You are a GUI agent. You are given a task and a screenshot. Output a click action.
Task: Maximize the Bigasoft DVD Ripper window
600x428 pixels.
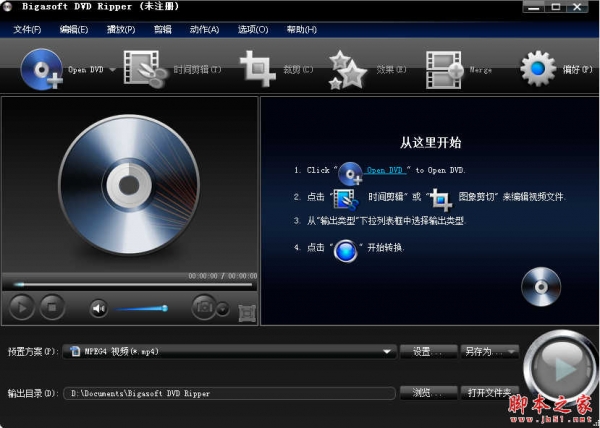click(x=556, y=7)
